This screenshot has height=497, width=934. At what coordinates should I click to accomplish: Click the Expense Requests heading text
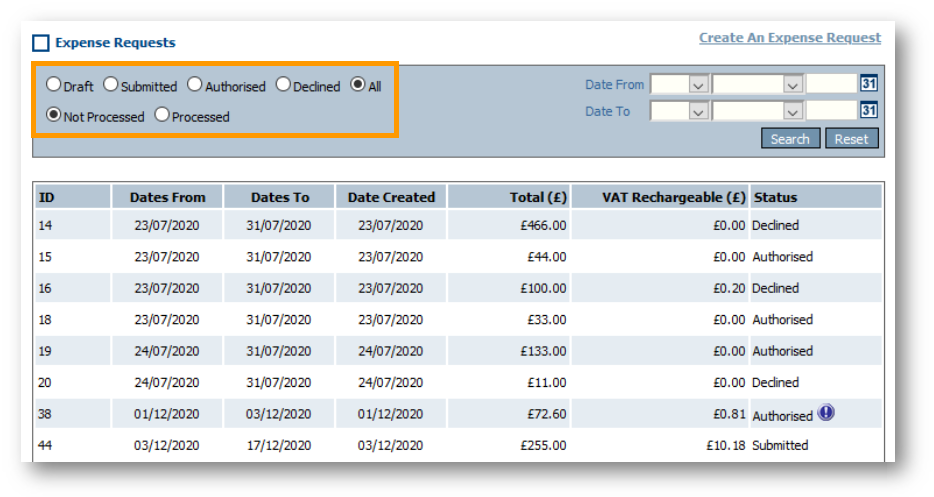coord(116,43)
